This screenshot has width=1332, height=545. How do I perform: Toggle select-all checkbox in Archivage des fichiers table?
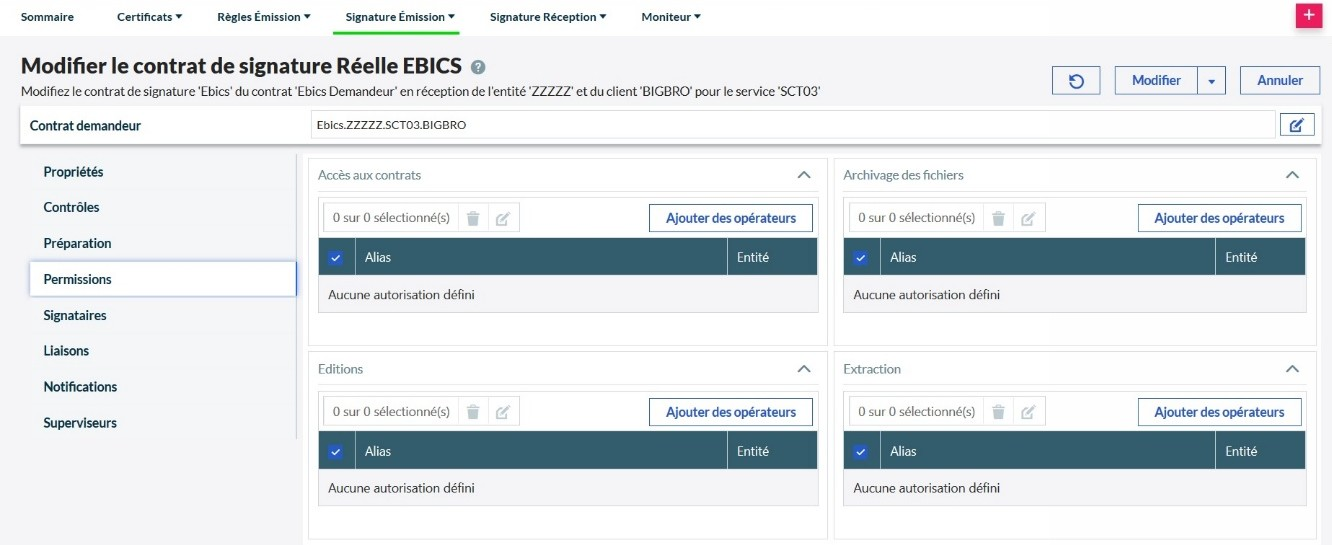(x=861, y=257)
